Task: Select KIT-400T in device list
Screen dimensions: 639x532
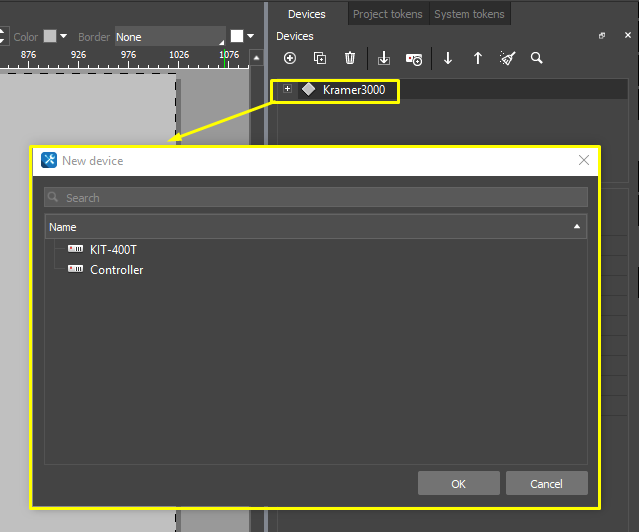Action: coord(113,250)
